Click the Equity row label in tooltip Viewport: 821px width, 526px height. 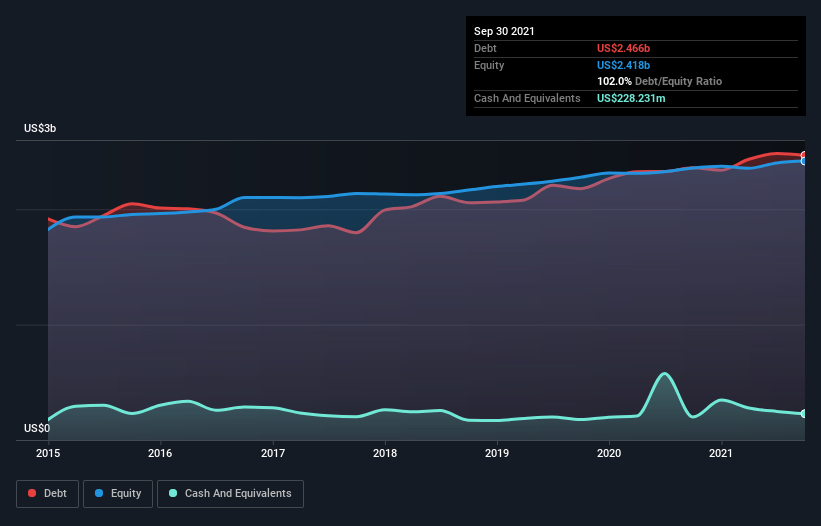click(x=489, y=65)
